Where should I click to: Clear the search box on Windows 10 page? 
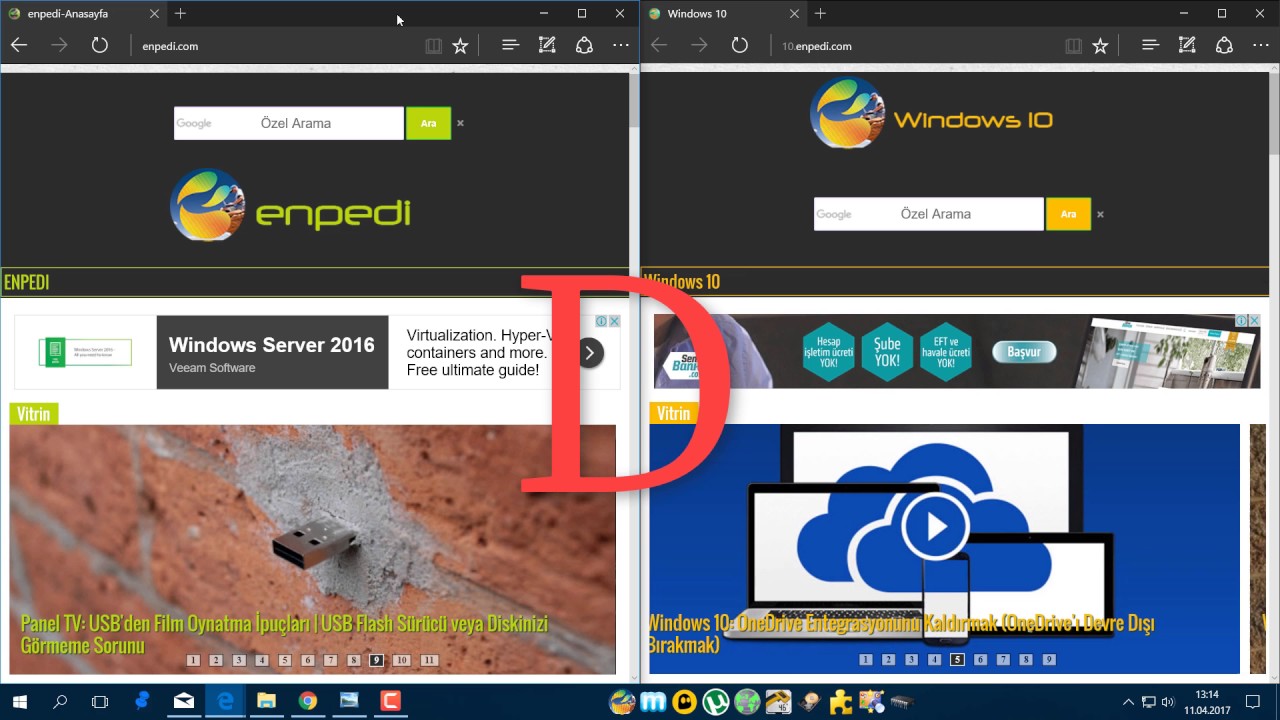(x=1100, y=214)
